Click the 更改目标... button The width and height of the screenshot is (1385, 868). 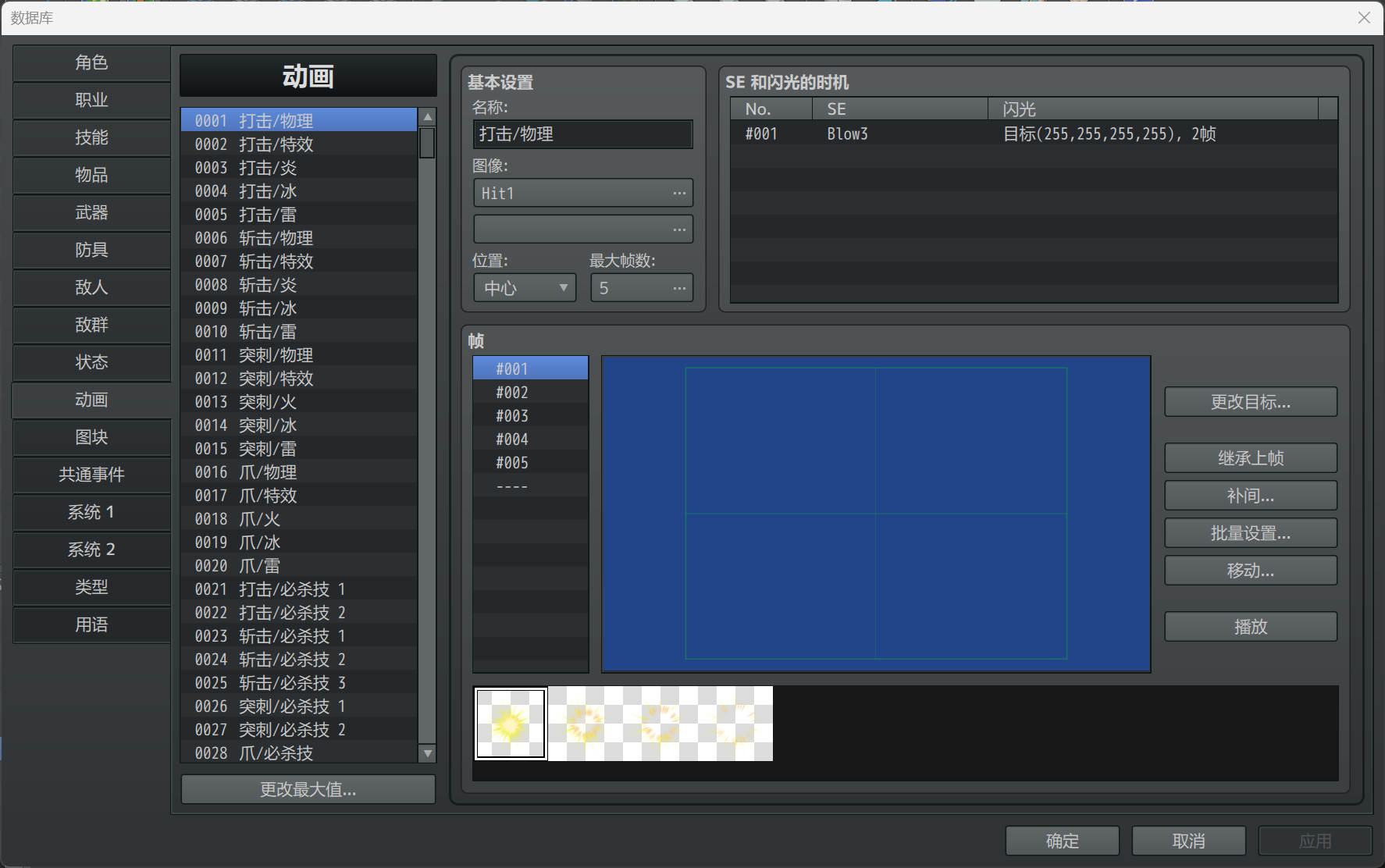coord(1251,402)
